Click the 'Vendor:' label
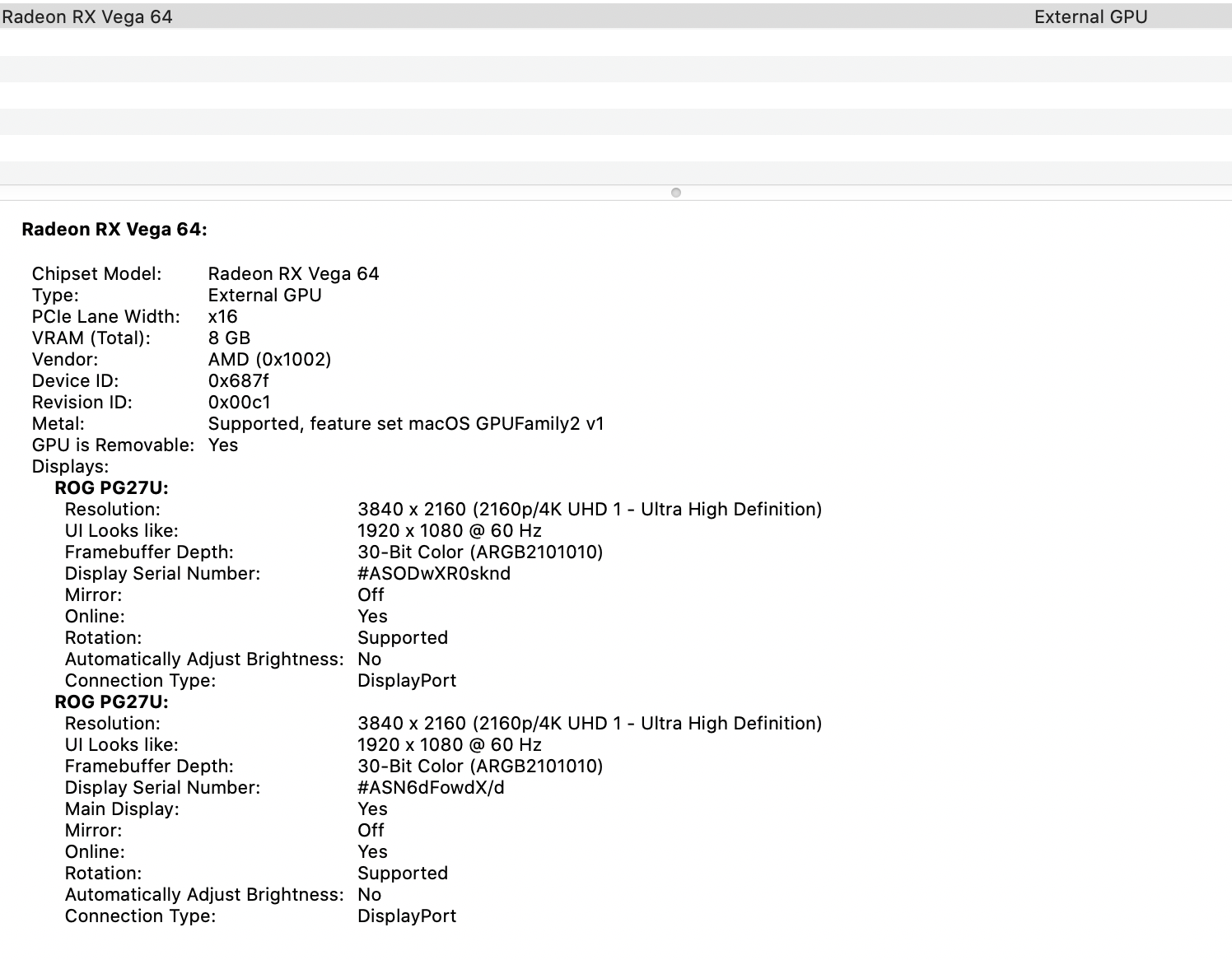The height and width of the screenshot is (960, 1232). coord(65,360)
